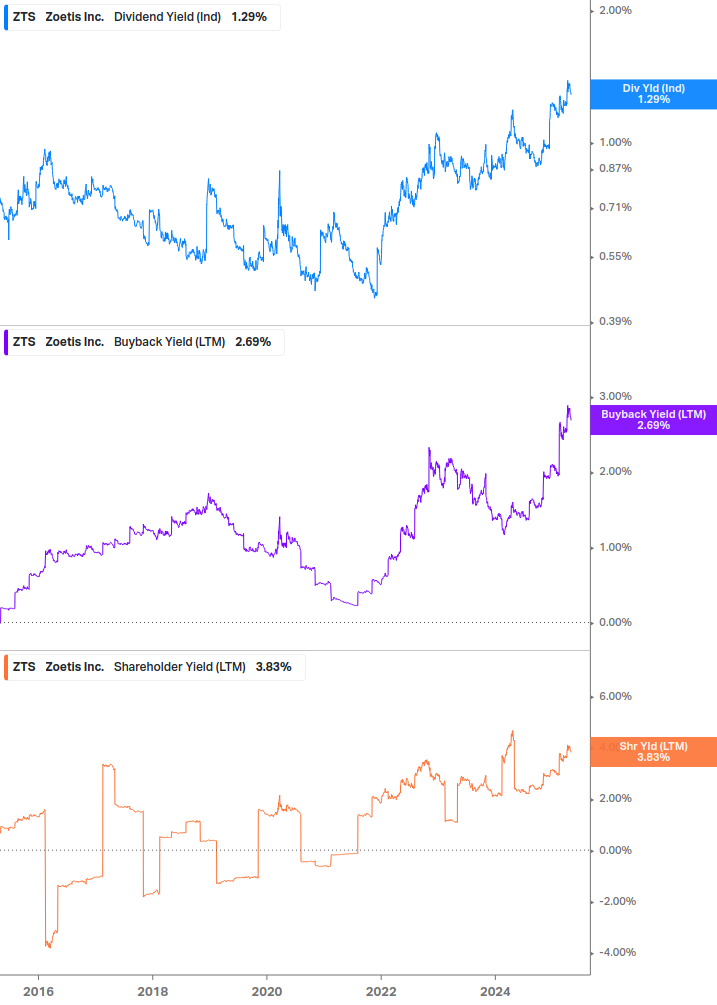
Task: Click the 2022 label on time axis
Action: click(381, 992)
